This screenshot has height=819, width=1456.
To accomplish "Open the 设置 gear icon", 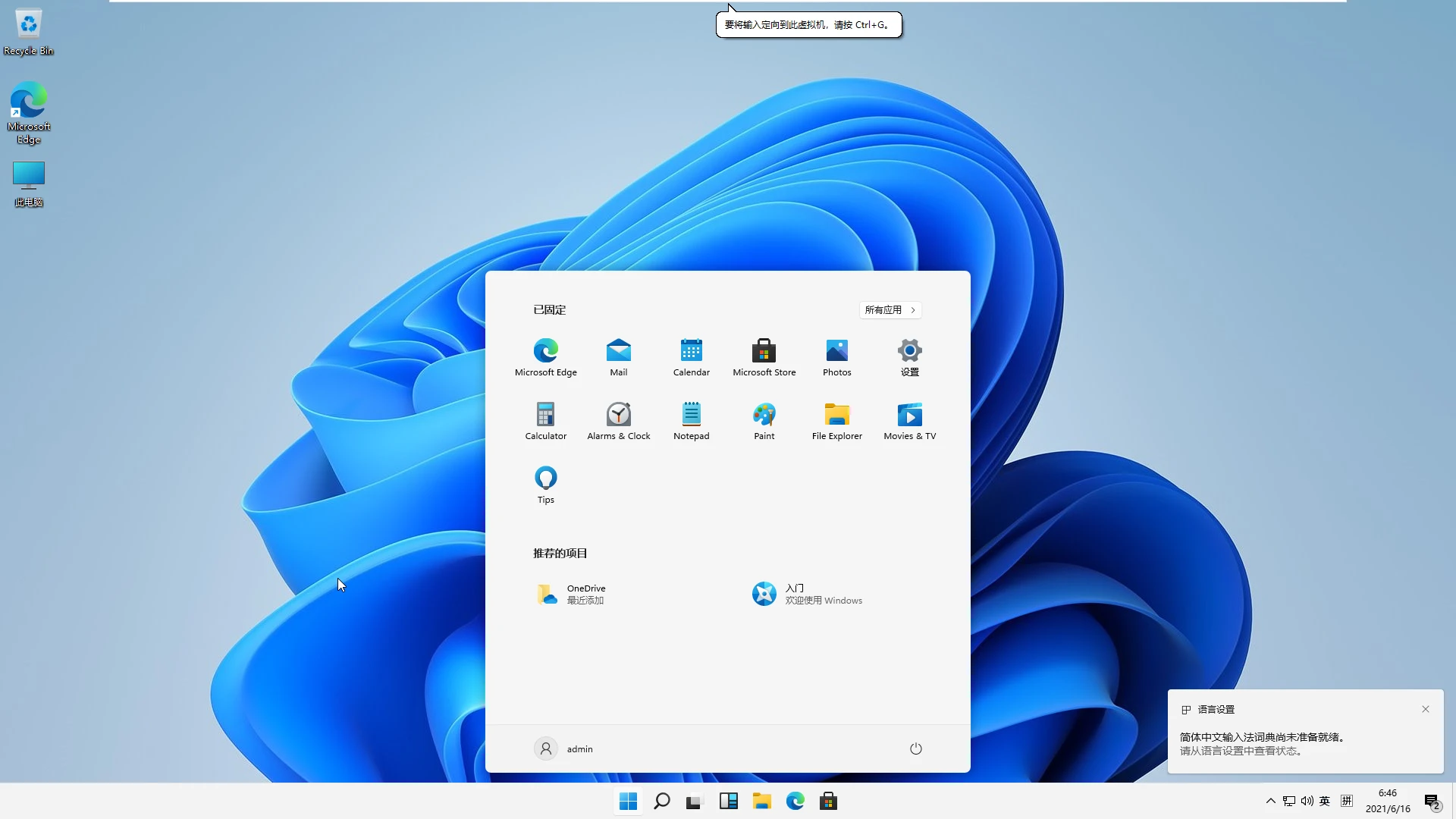I will pos(910,357).
